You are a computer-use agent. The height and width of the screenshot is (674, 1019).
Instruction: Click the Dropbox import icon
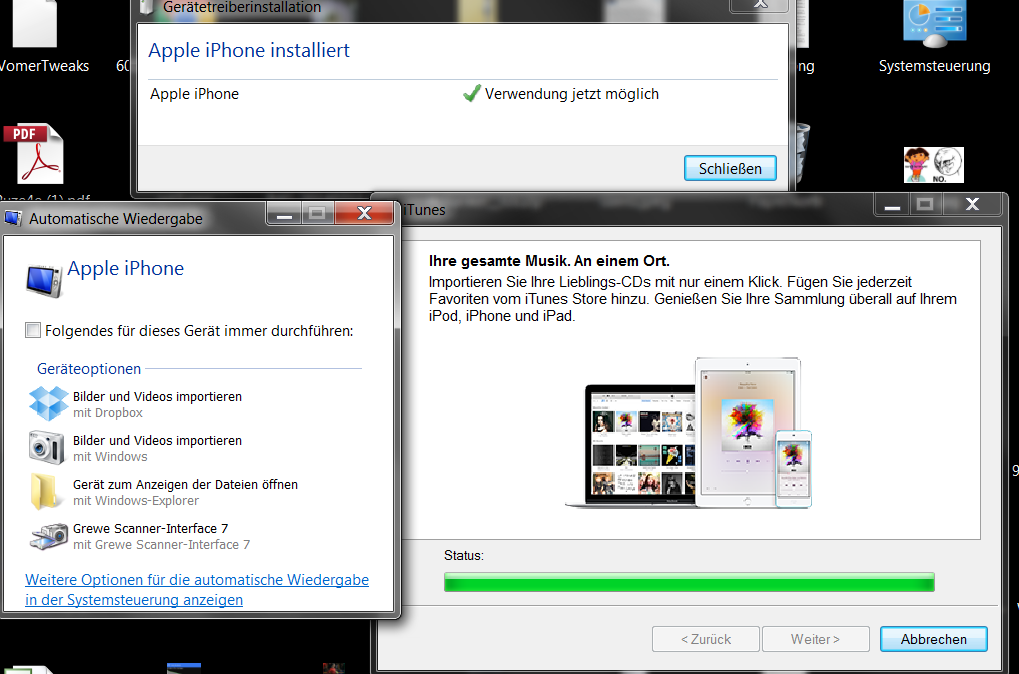(x=48, y=404)
